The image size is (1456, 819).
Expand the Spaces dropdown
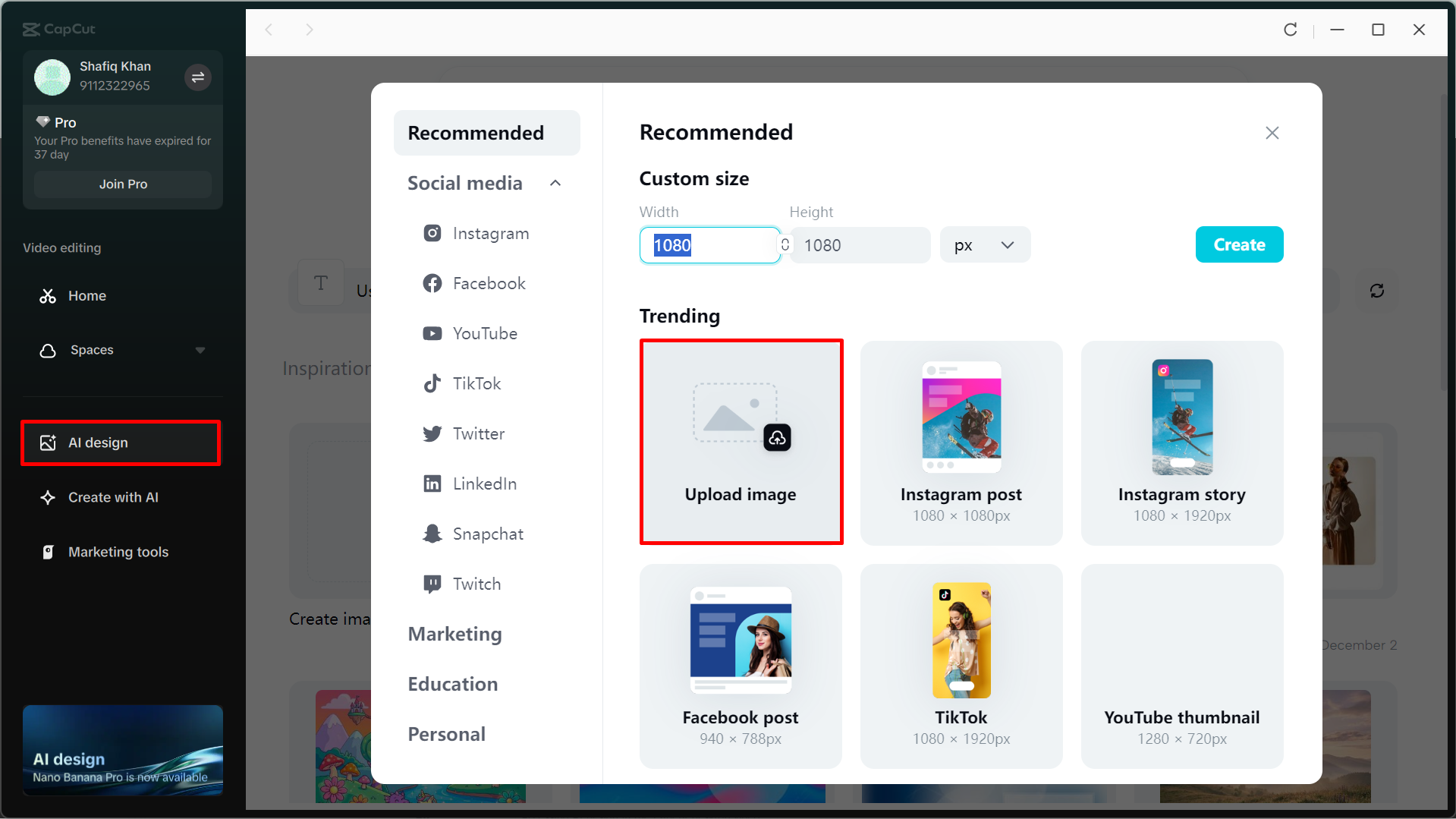click(x=200, y=350)
